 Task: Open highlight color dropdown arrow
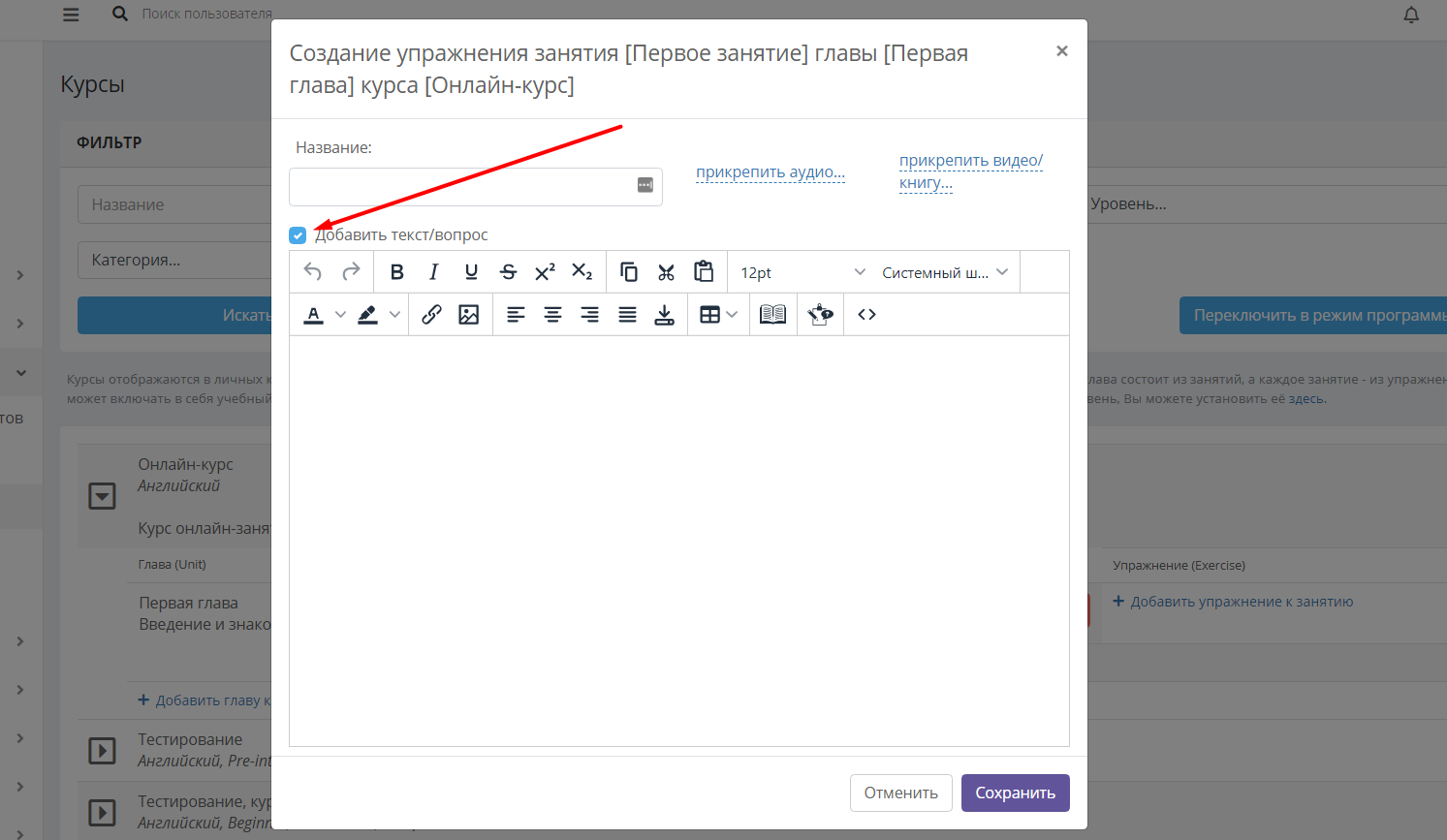394,315
